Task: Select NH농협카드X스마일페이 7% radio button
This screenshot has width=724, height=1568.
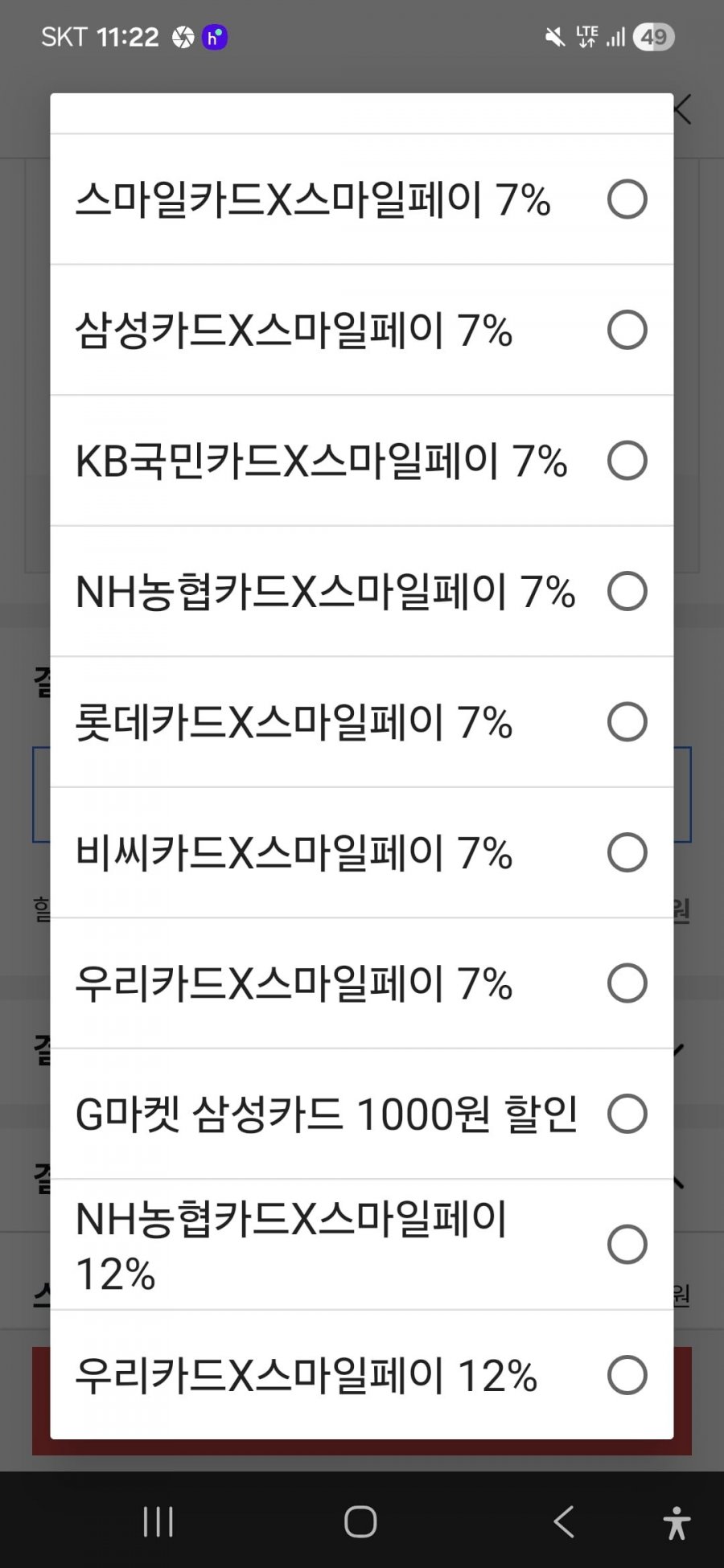Action: pyautogui.click(x=627, y=591)
